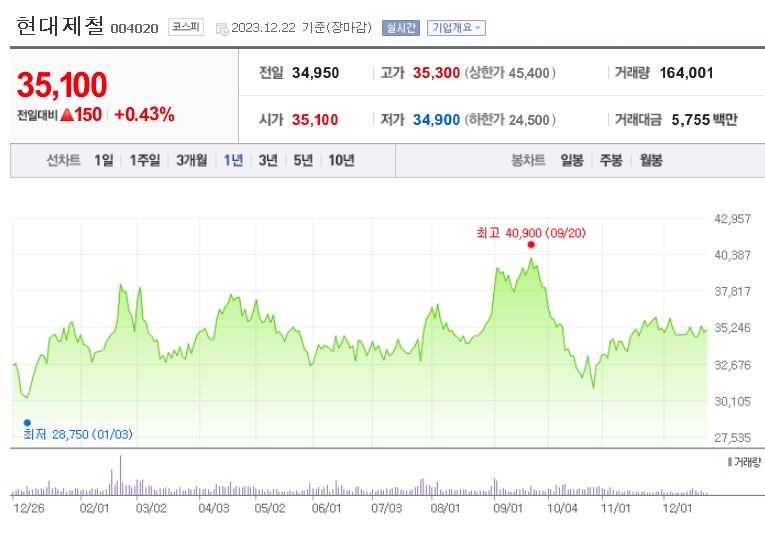This screenshot has width=765, height=533.
Task: Click the 11/01 x-axis date label
Action: click(616, 508)
